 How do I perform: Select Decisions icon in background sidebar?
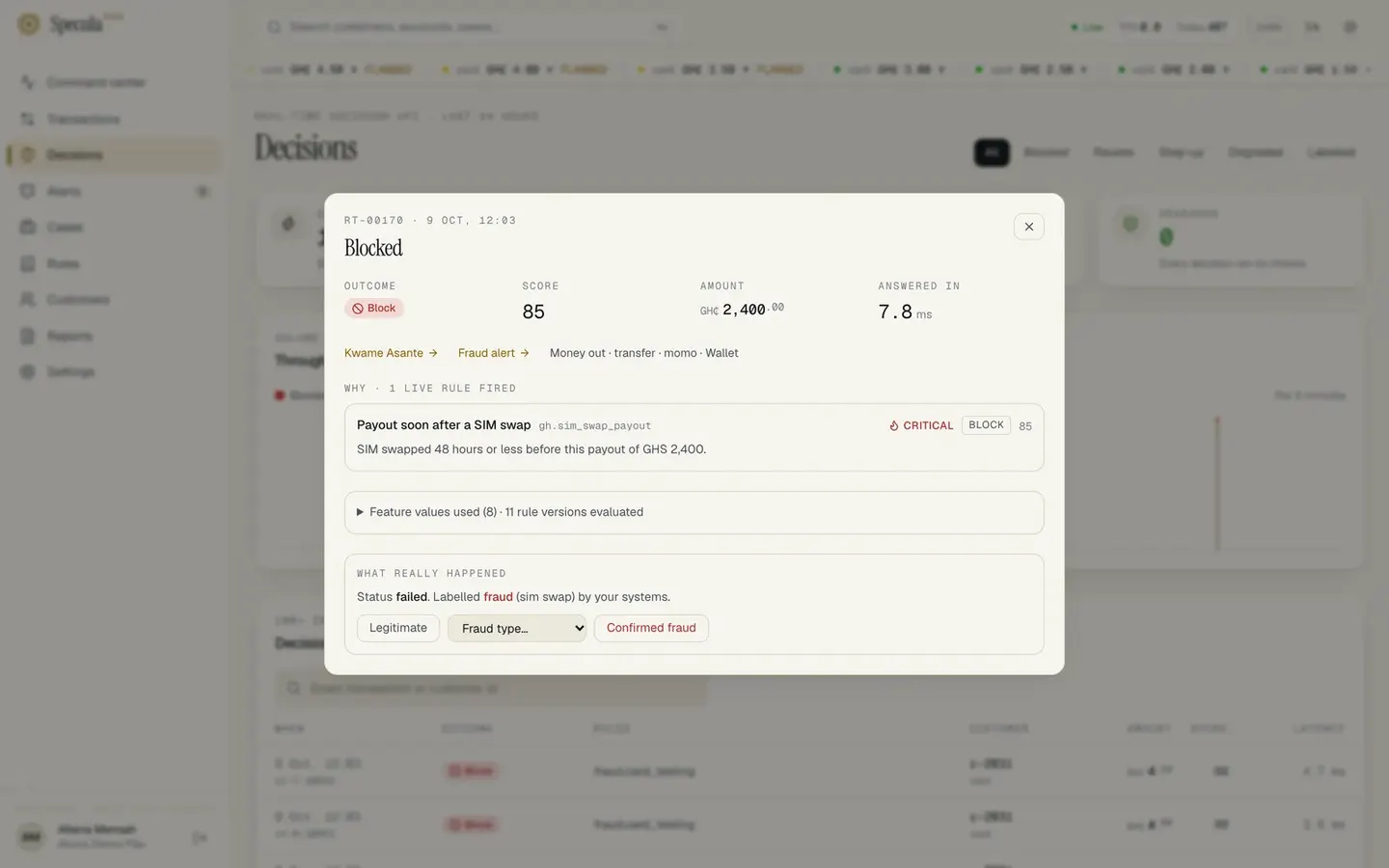click(27, 155)
